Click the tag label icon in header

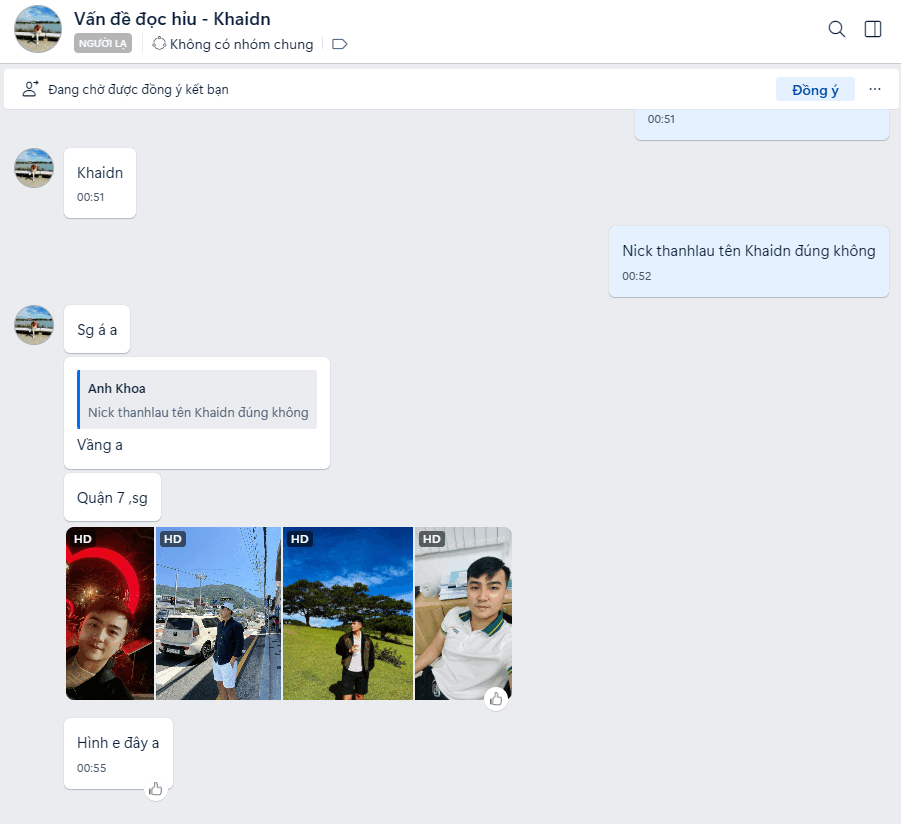tap(339, 44)
